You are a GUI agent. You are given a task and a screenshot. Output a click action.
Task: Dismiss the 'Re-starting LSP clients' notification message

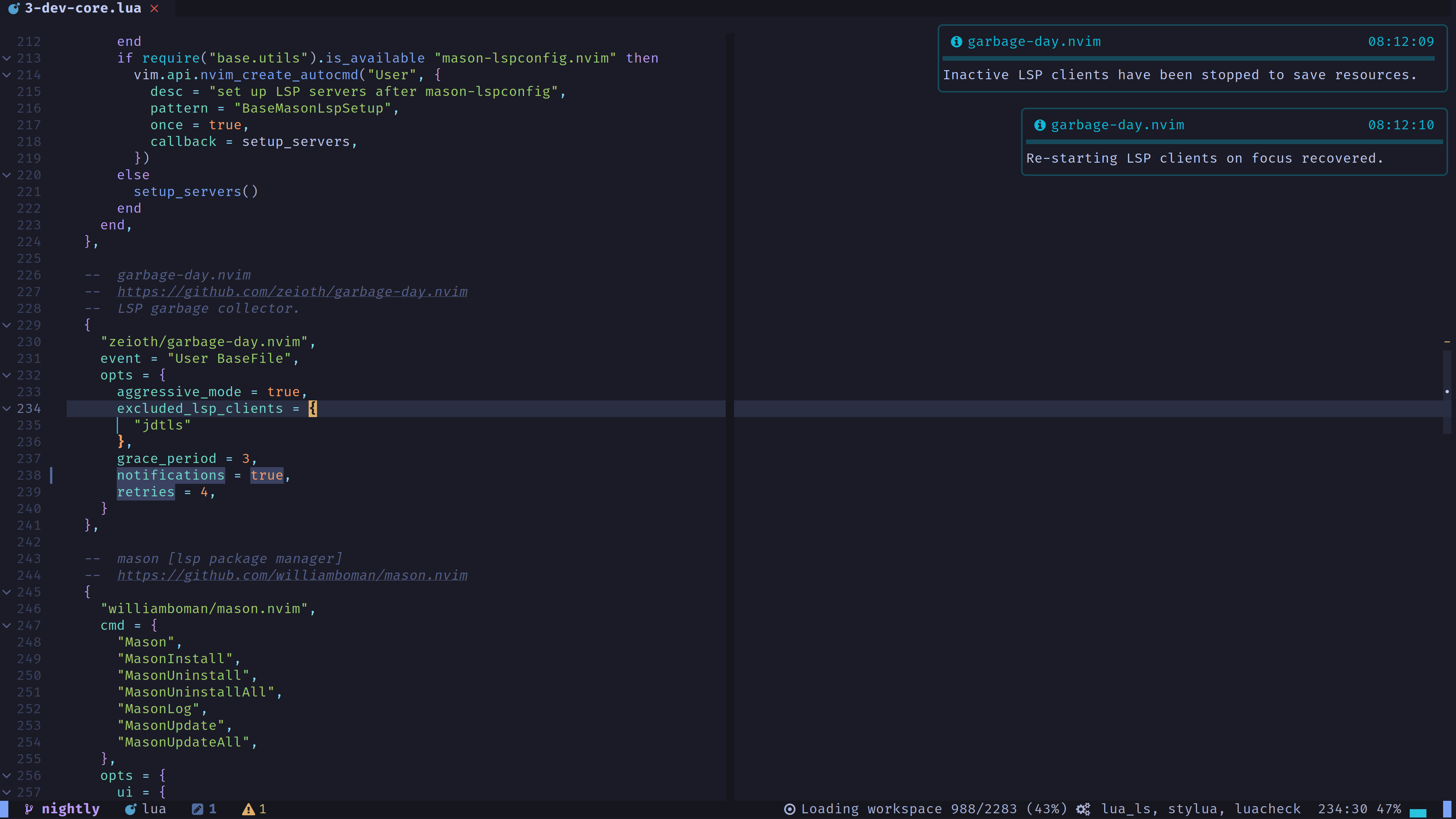tap(1205, 158)
